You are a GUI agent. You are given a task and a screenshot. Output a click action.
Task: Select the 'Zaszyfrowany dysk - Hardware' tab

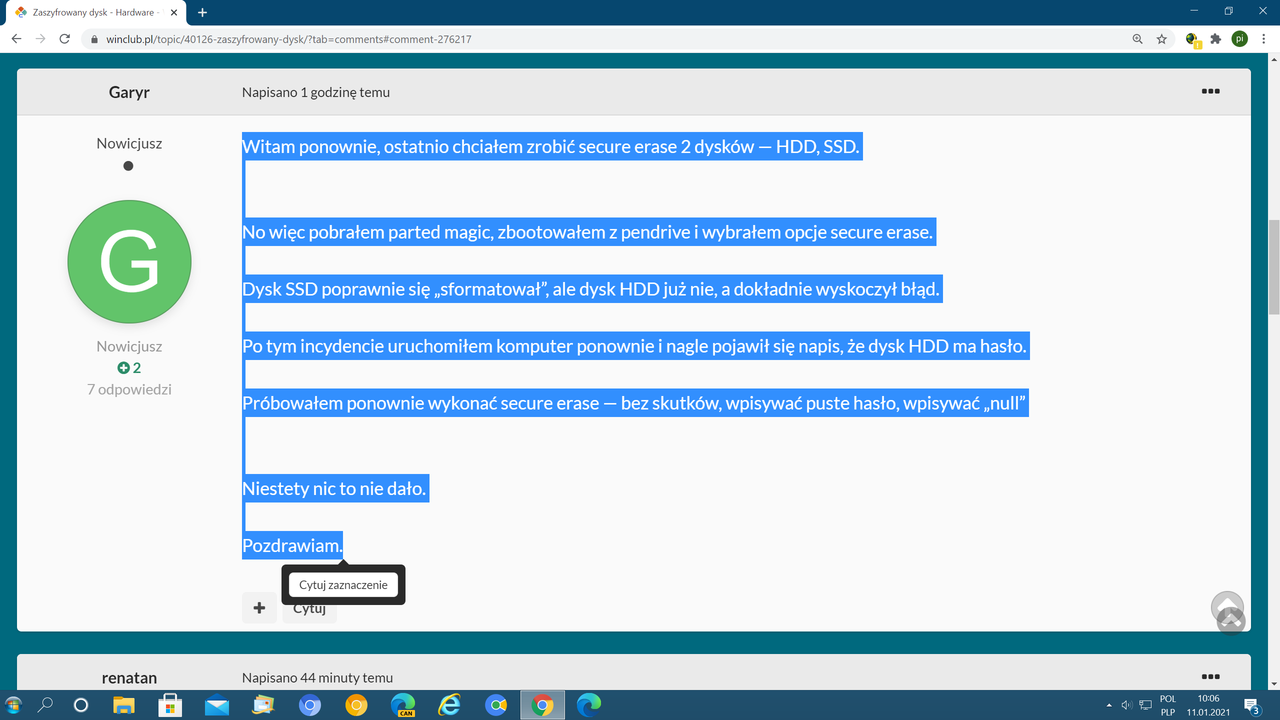point(96,12)
